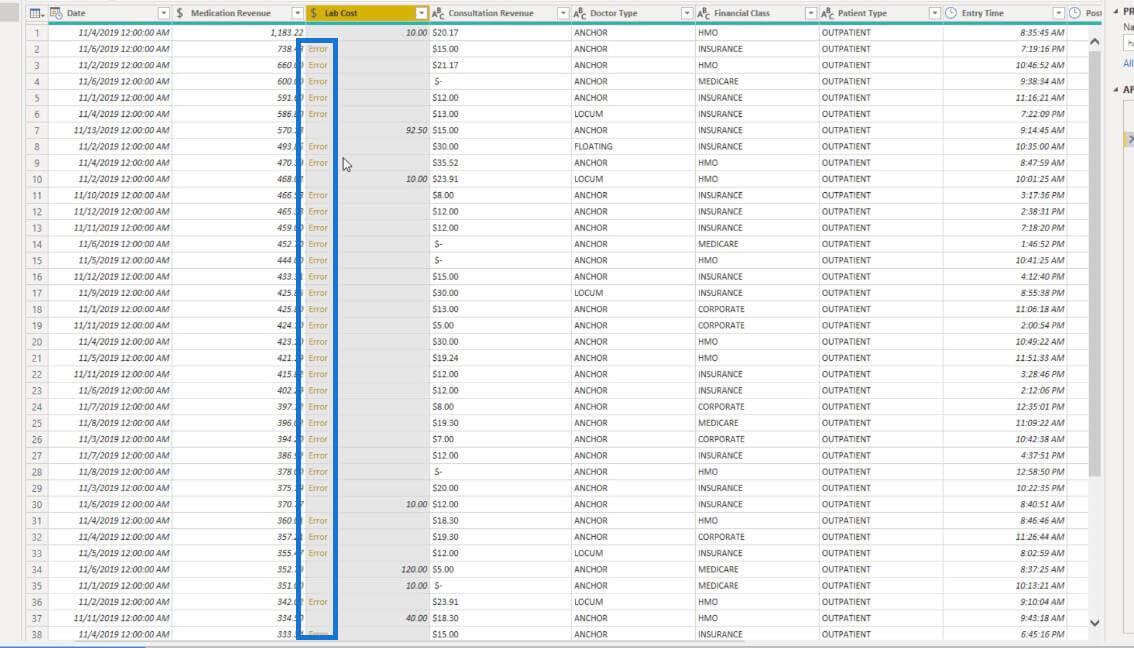Open Financial Class filter dropdown
Viewport: 1134px width, 648px height.
[x=810, y=13]
